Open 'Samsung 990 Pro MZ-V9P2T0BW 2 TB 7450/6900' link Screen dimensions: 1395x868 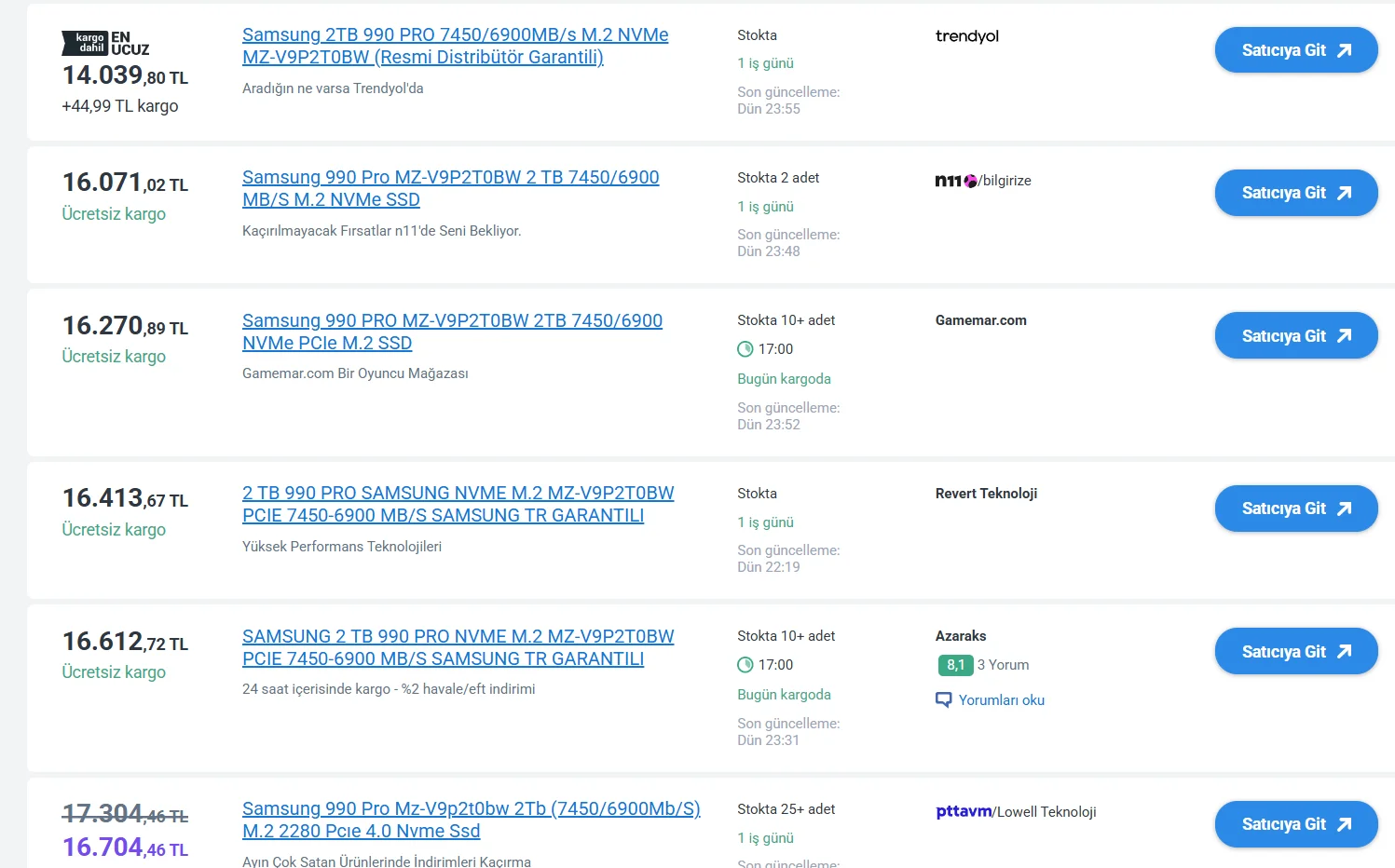point(451,188)
